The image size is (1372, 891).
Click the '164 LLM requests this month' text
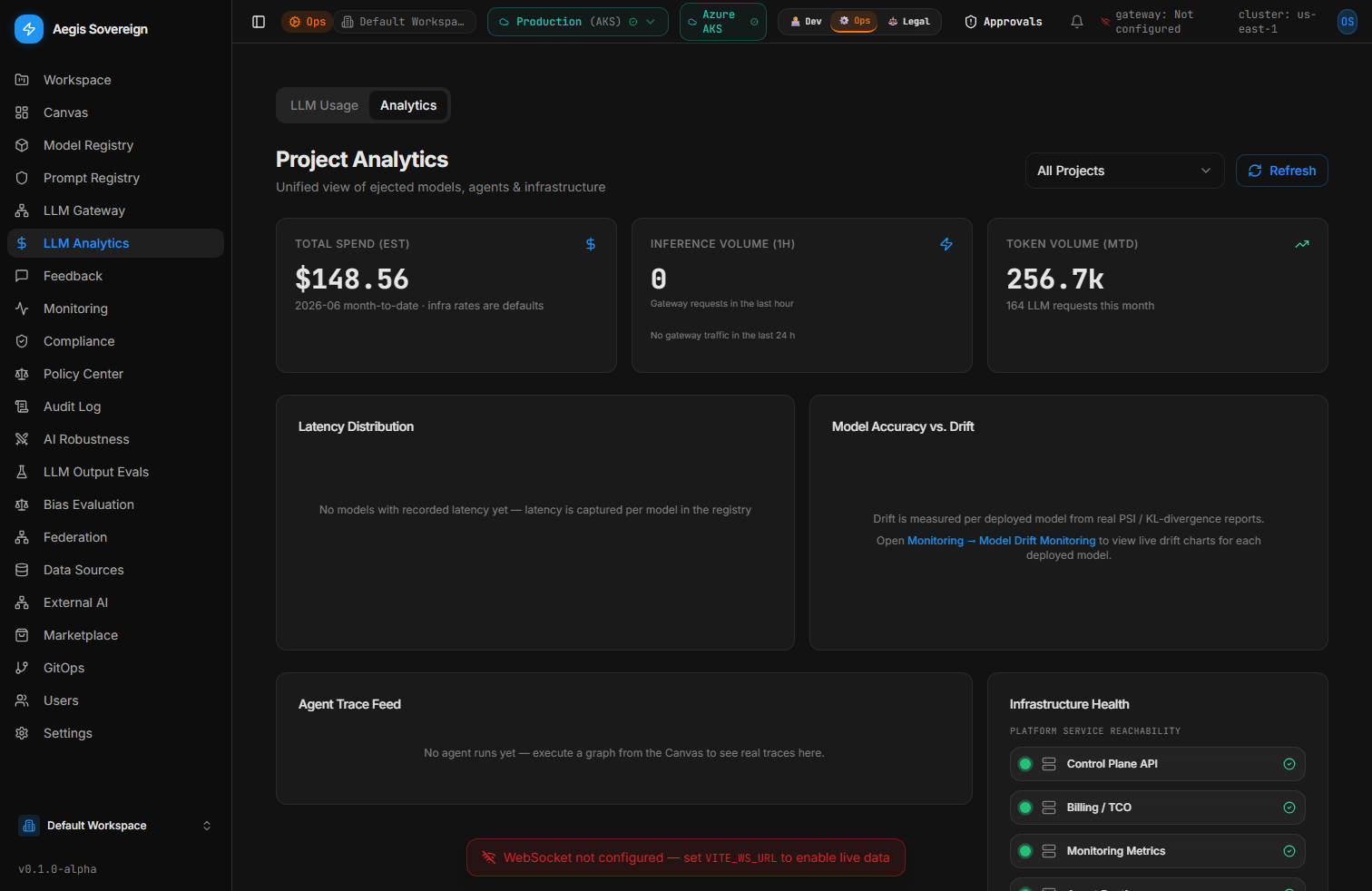[x=1080, y=306]
